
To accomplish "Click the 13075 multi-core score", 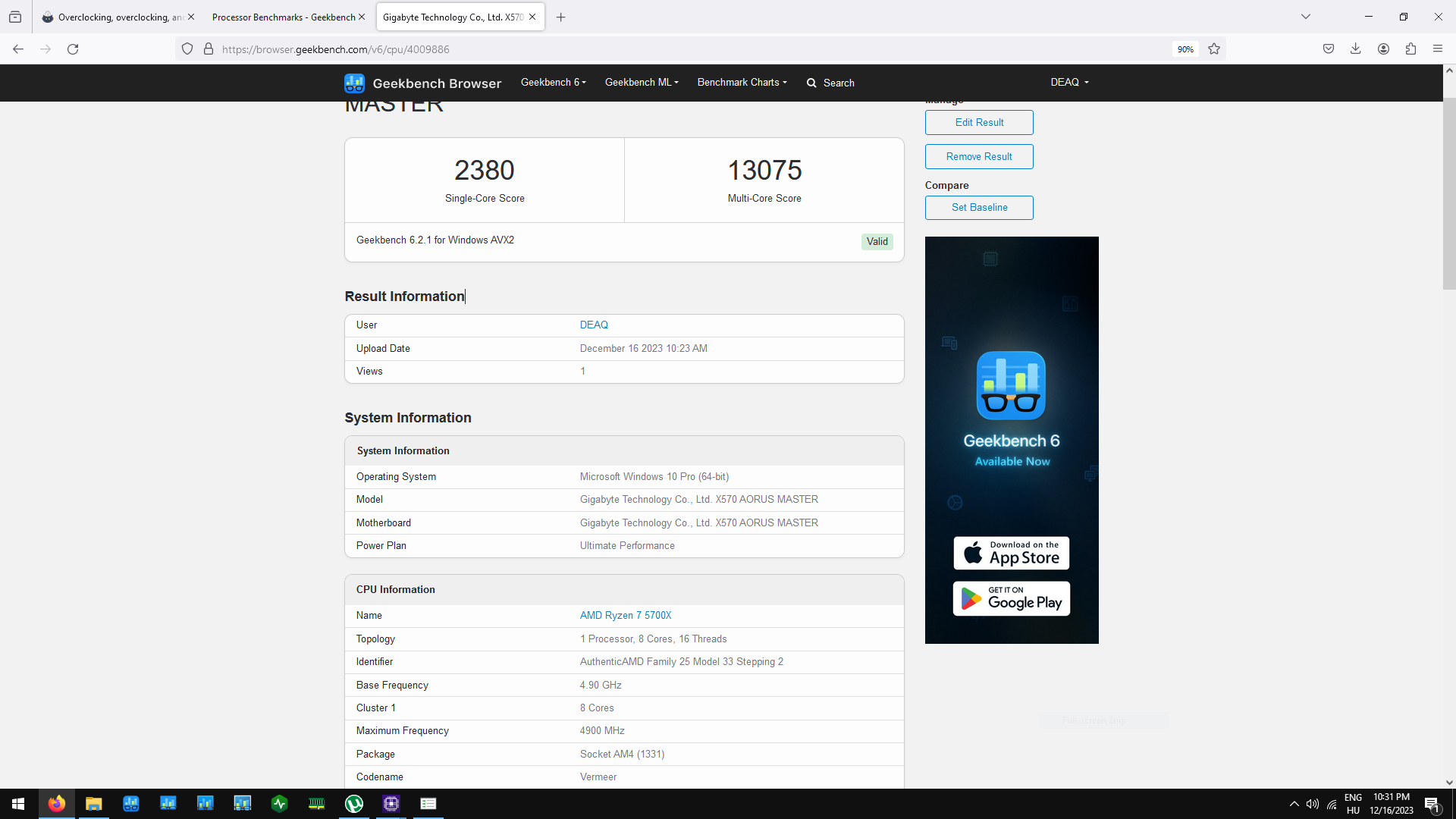I will 764,170.
